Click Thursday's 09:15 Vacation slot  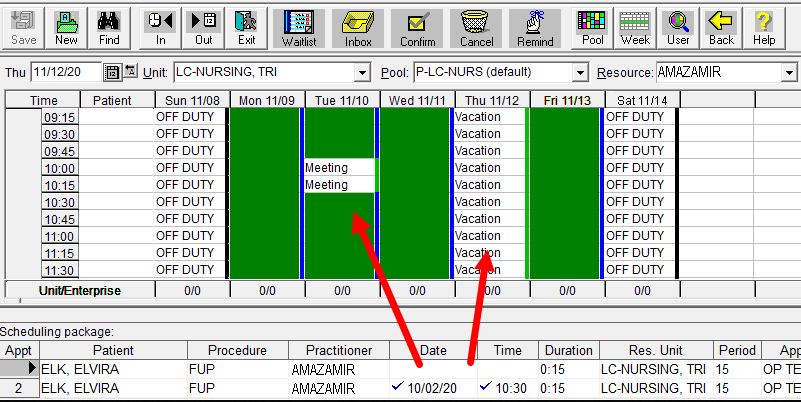(x=489, y=116)
